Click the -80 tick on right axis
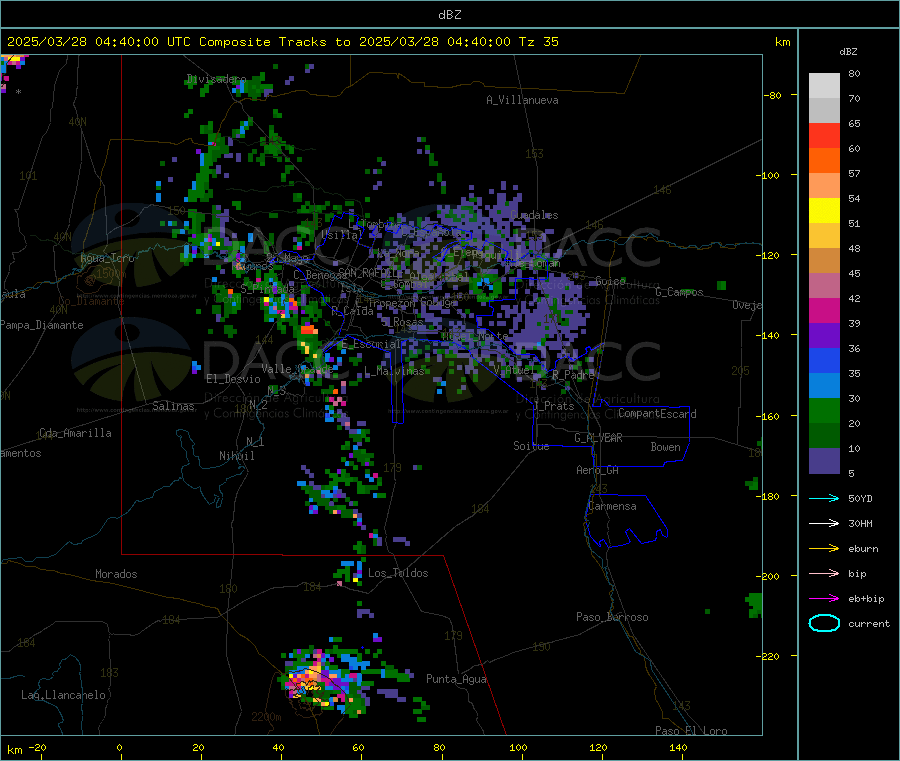 click(774, 95)
